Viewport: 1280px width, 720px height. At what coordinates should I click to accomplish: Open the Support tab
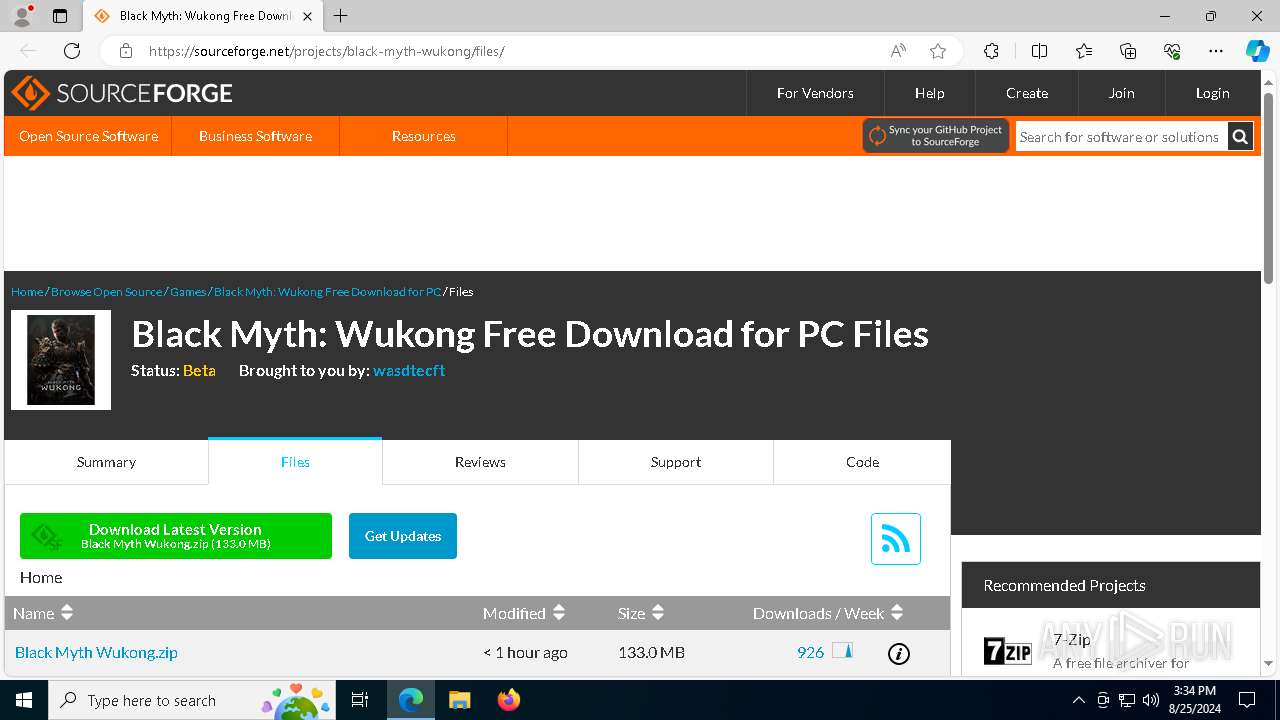click(676, 462)
